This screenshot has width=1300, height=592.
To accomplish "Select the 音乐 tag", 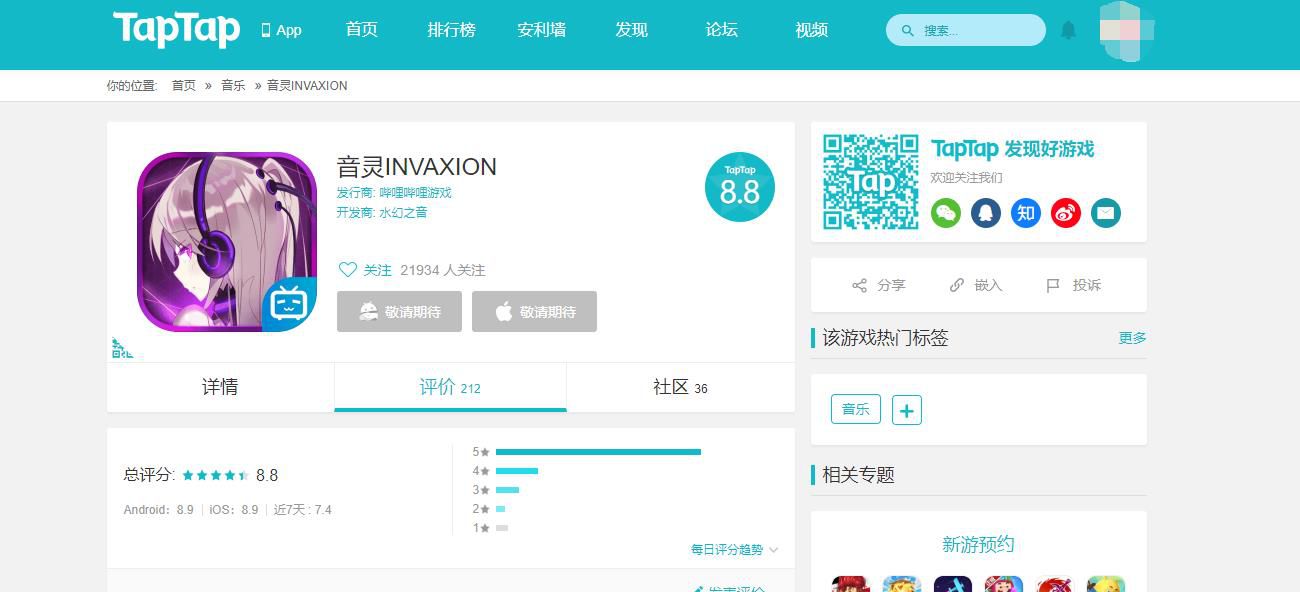I will click(856, 409).
